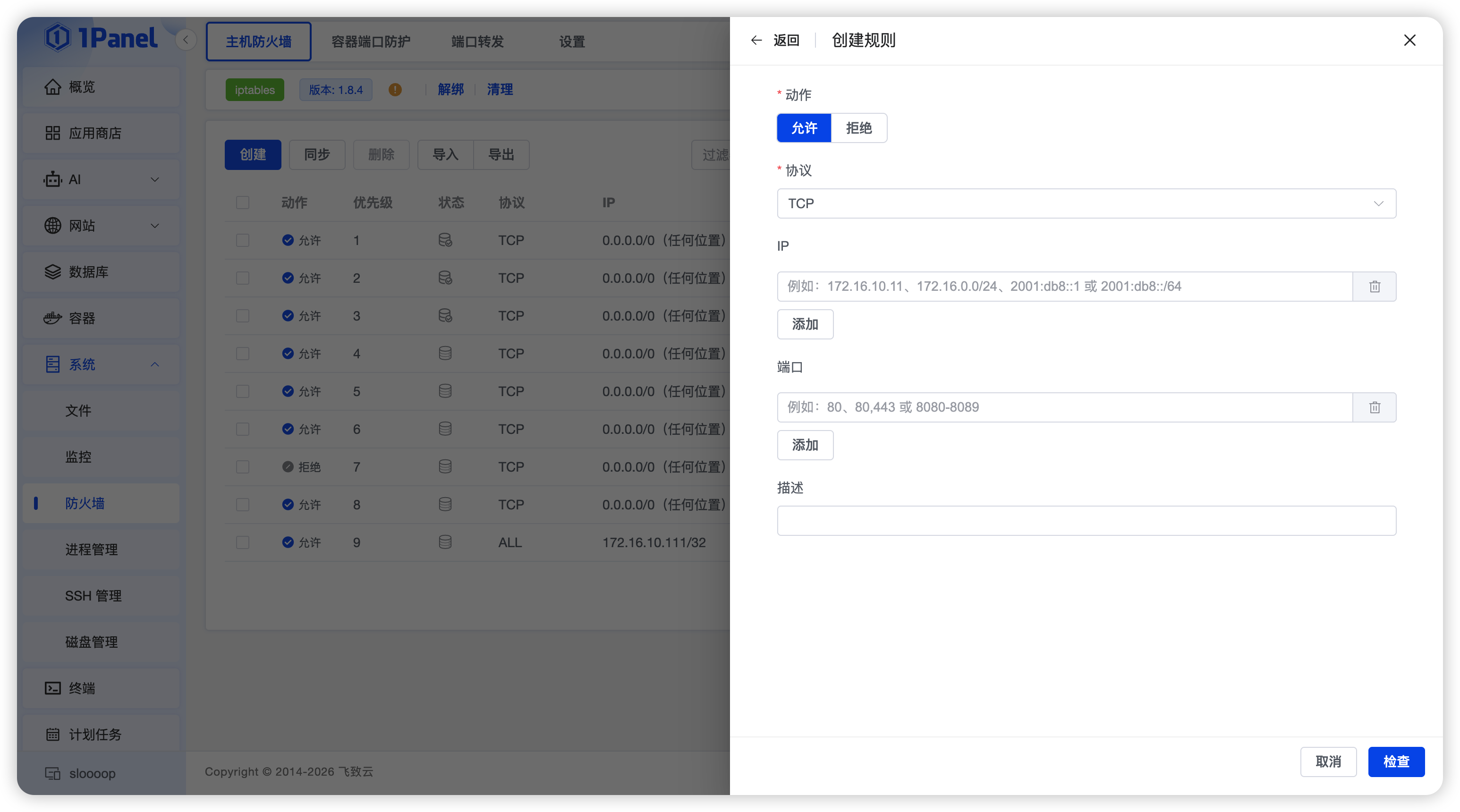Click into the 端口 input field
The width and height of the screenshot is (1460, 812).
pos(1064,407)
